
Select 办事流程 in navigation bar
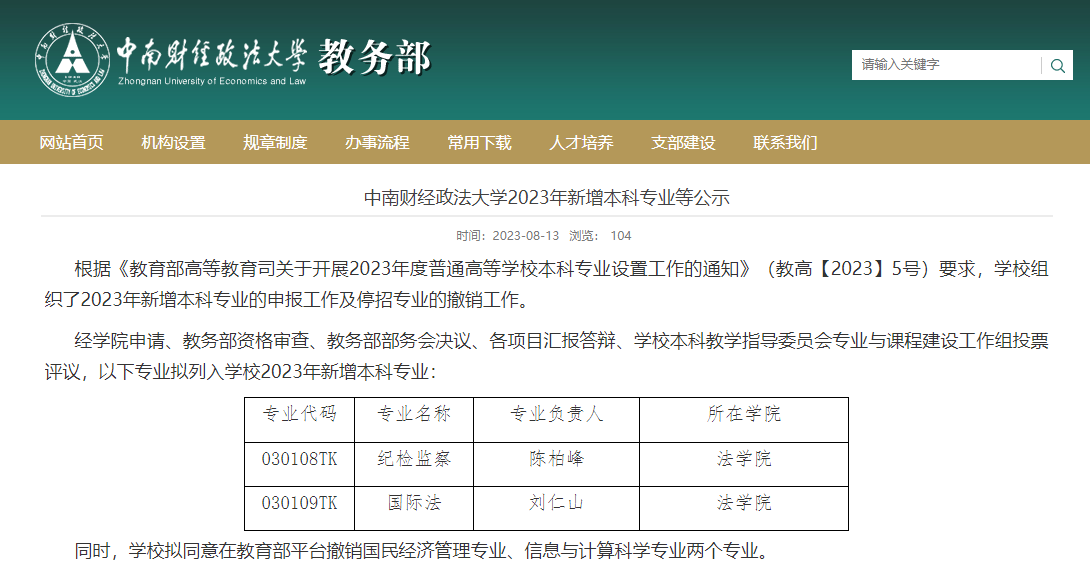pyautogui.click(x=377, y=142)
